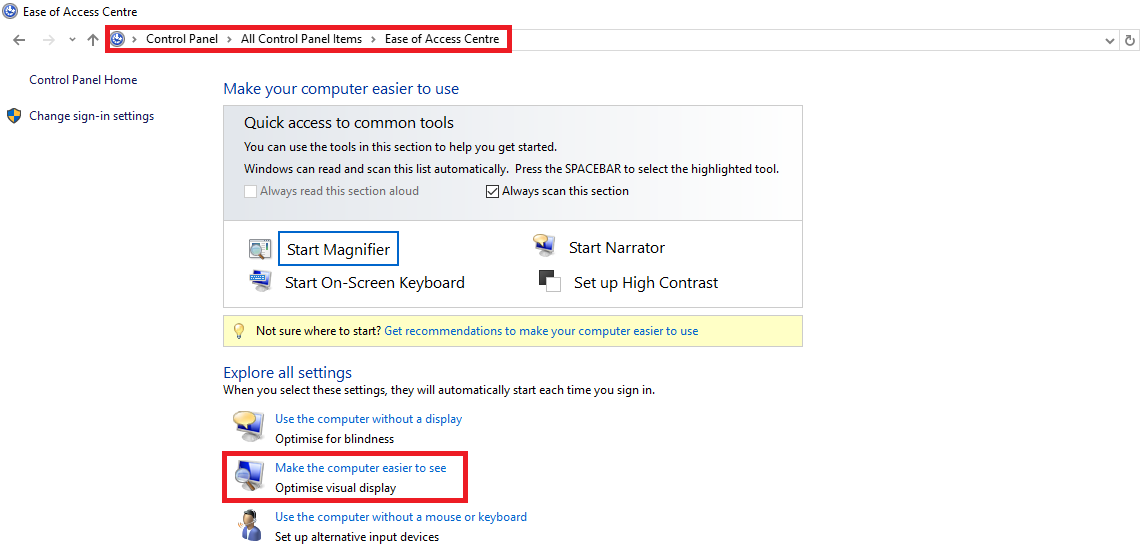Image resolution: width=1146 pixels, height=549 pixels.
Task: Expand chevron after All Control Panel Items
Action: [373, 39]
